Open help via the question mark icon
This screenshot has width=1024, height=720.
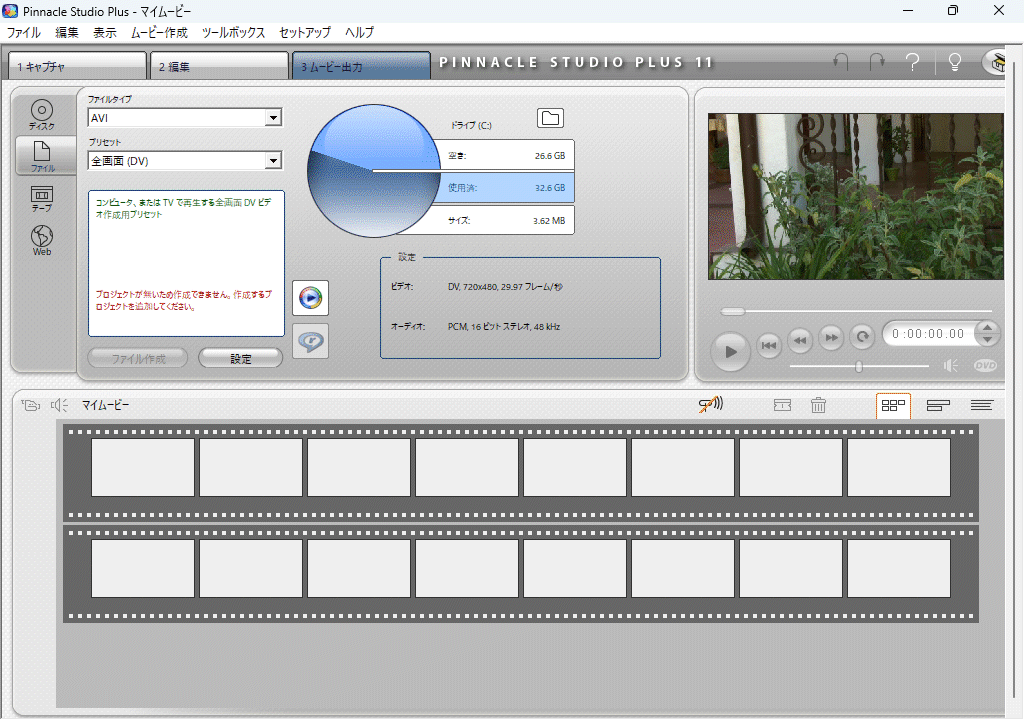point(913,62)
